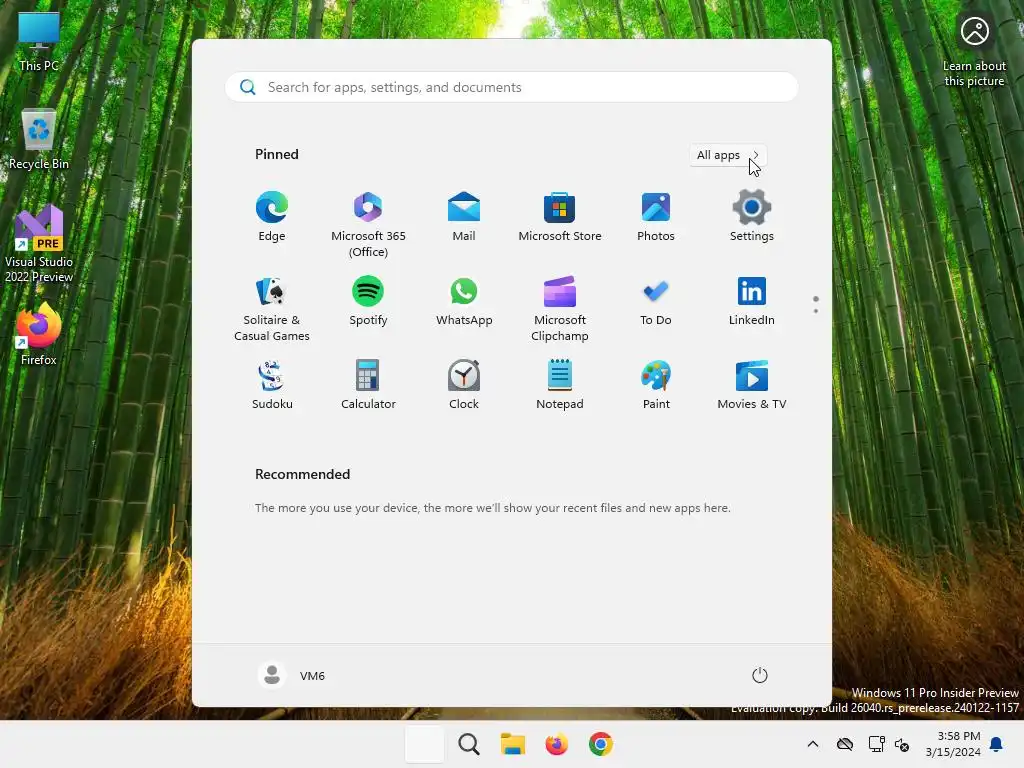Show hidden tray icons chevron

812,744
